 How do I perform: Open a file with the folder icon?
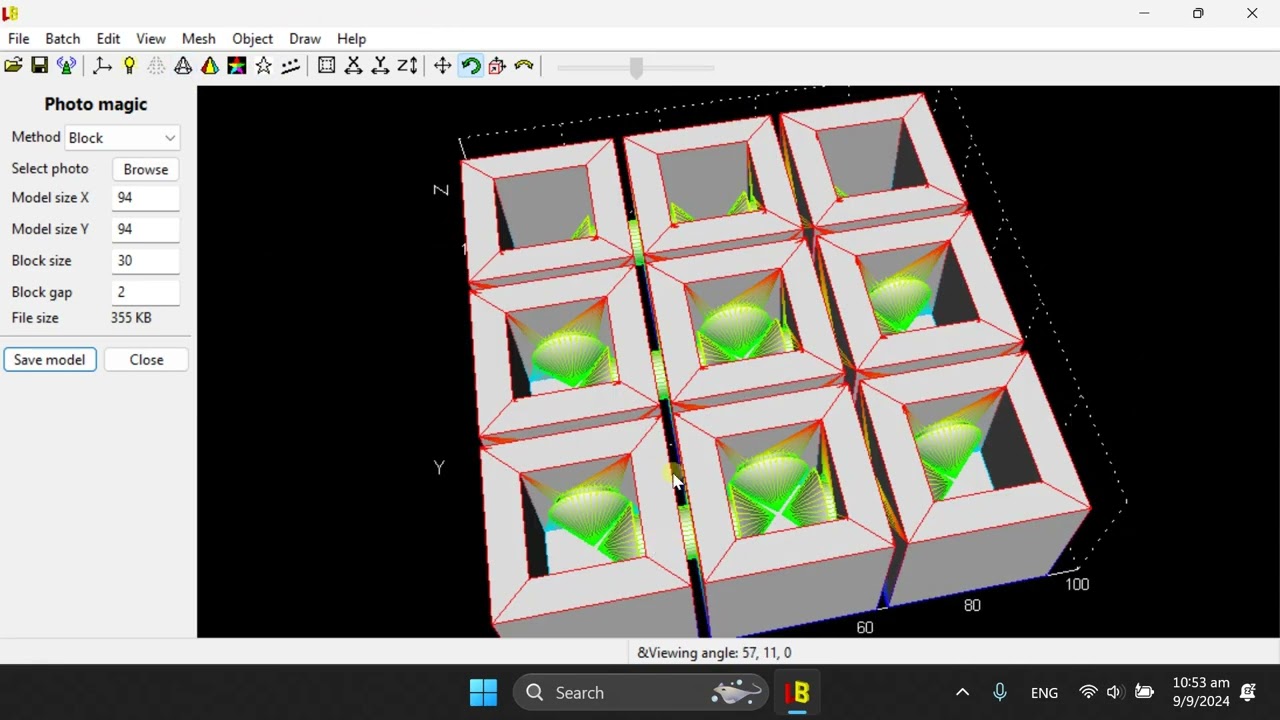tap(13, 66)
